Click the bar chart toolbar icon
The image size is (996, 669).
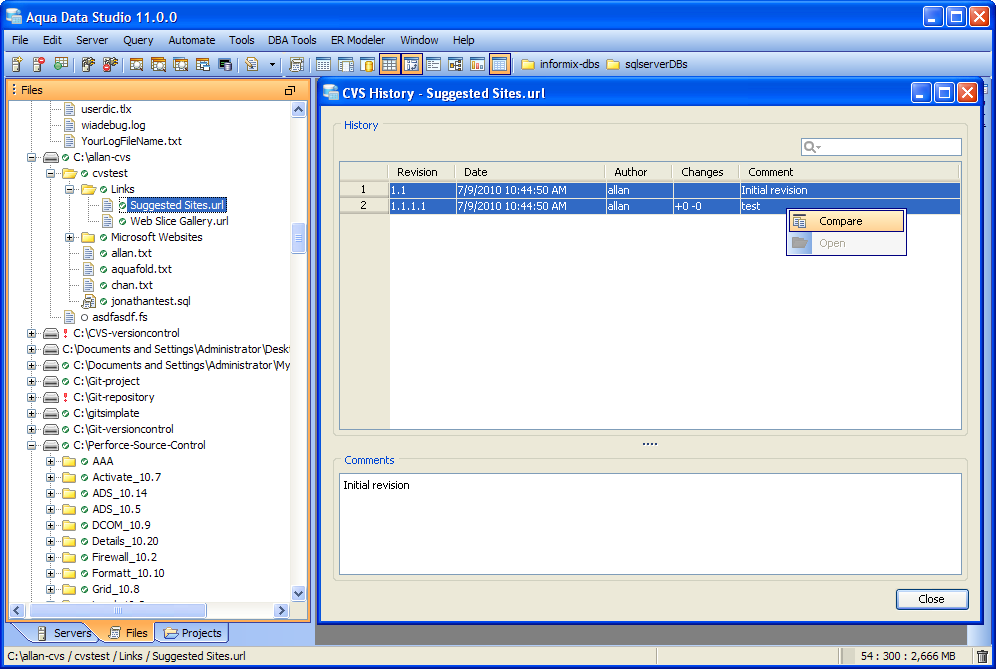(477, 64)
